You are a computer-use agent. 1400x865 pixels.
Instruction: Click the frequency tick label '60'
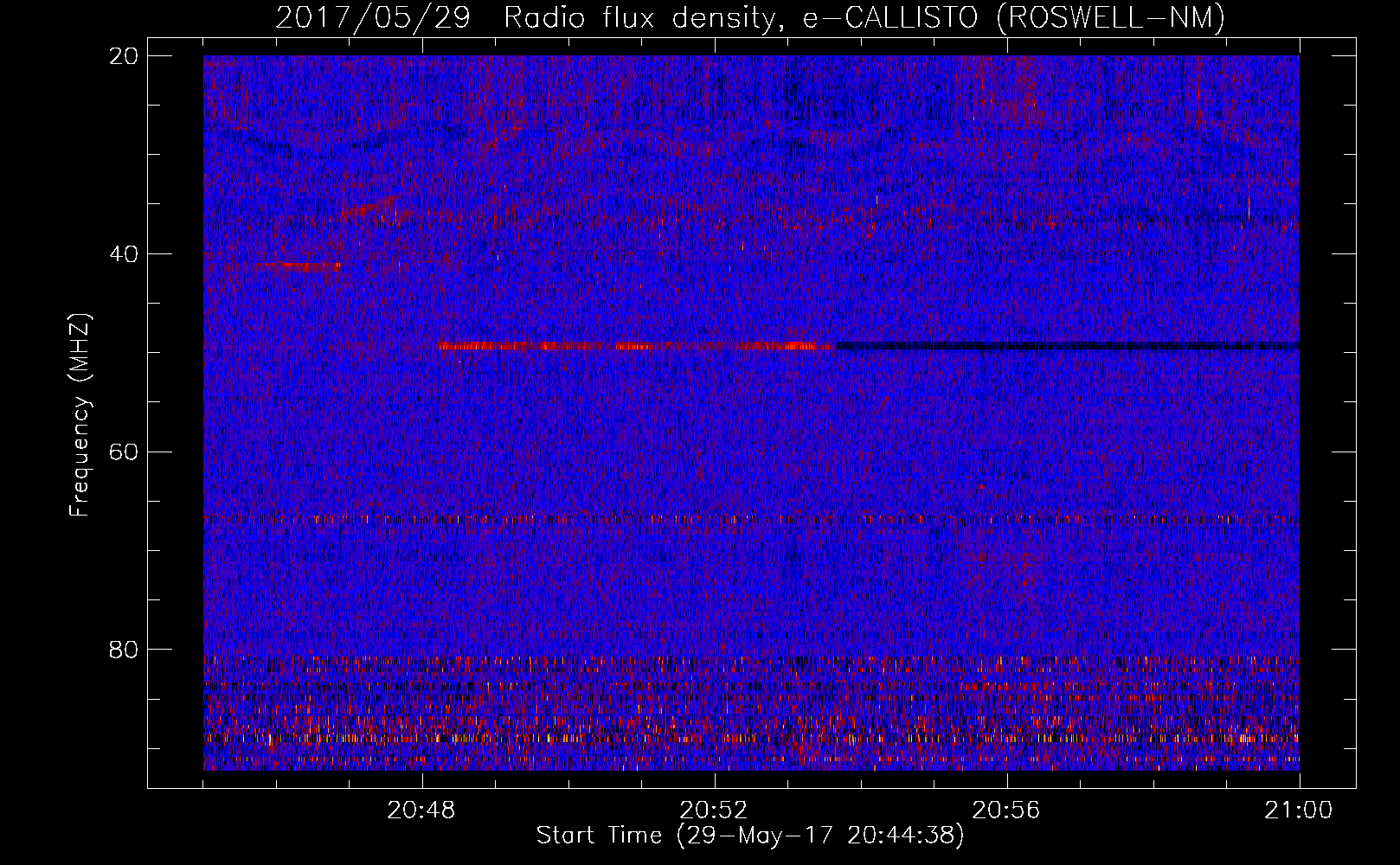tap(124, 452)
